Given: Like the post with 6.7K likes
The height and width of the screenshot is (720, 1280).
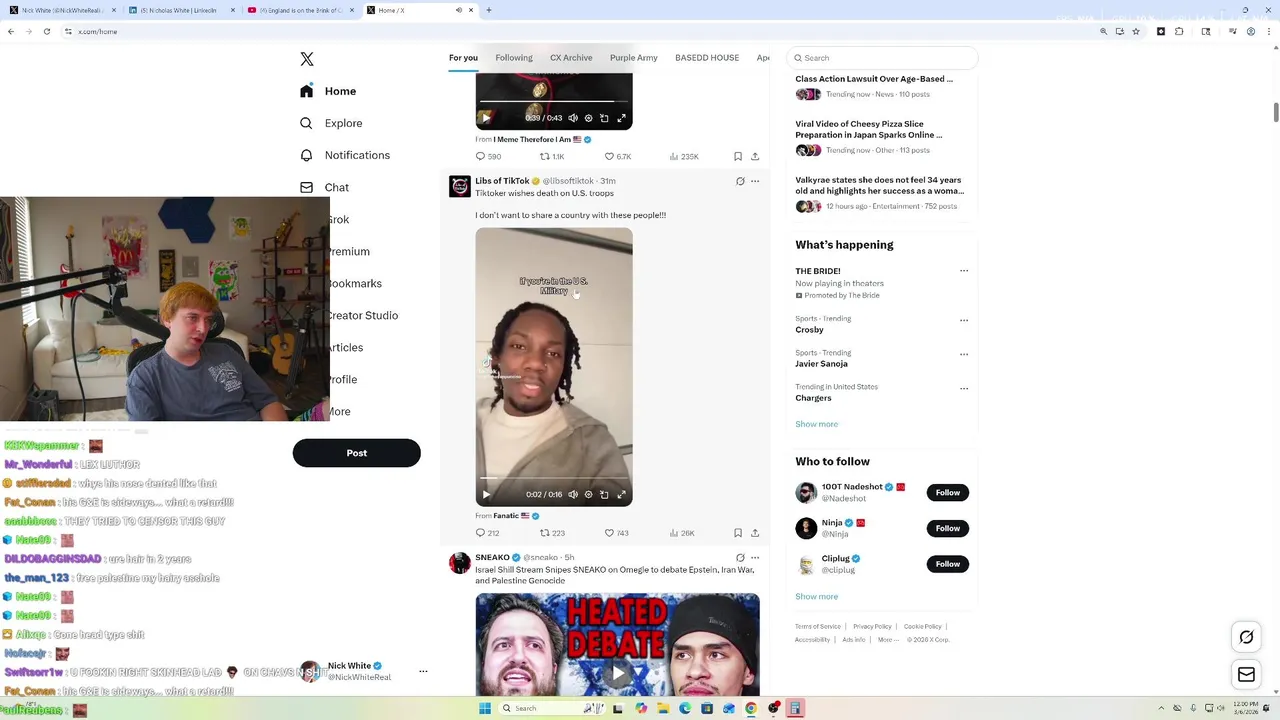Looking at the screenshot, I should pos(617,156).
